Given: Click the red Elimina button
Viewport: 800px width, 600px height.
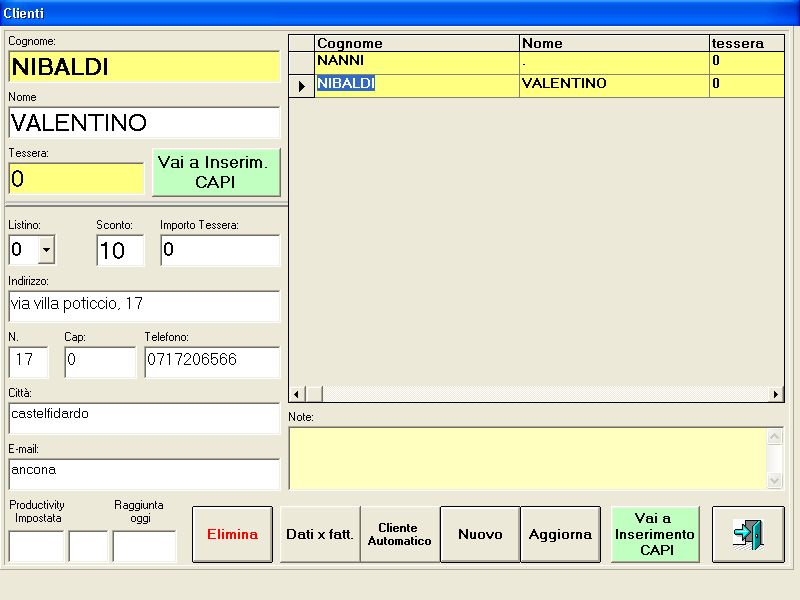Looking at the screenshot, I should (x=232, y=534).
